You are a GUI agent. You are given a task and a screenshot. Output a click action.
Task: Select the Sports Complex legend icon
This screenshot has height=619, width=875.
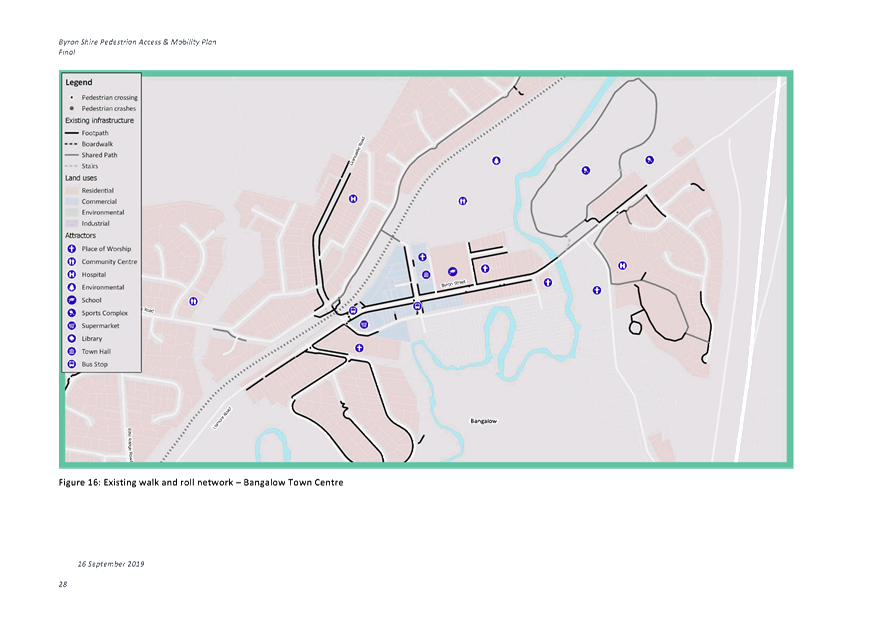click(71, 313)
